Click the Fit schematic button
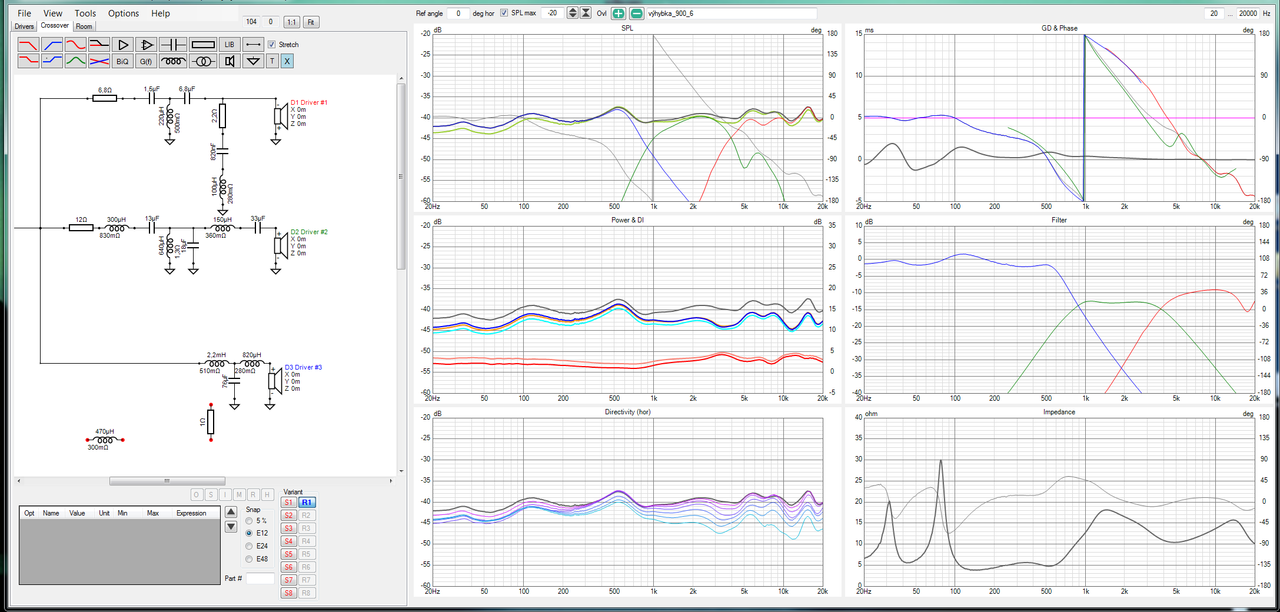 point(311,22)
